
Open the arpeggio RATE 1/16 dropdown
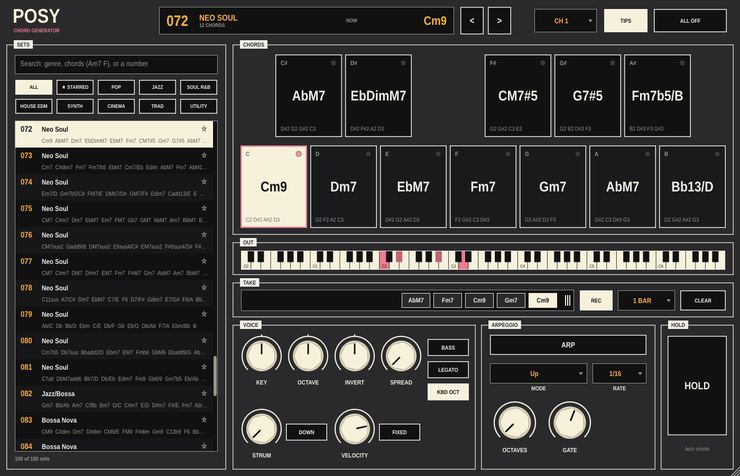tap(619, 374)
